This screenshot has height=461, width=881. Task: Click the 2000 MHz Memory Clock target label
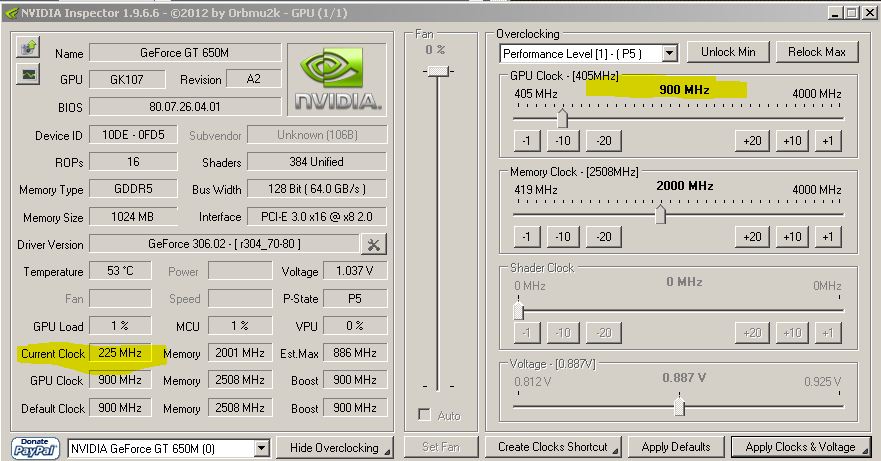coord(684,186)
